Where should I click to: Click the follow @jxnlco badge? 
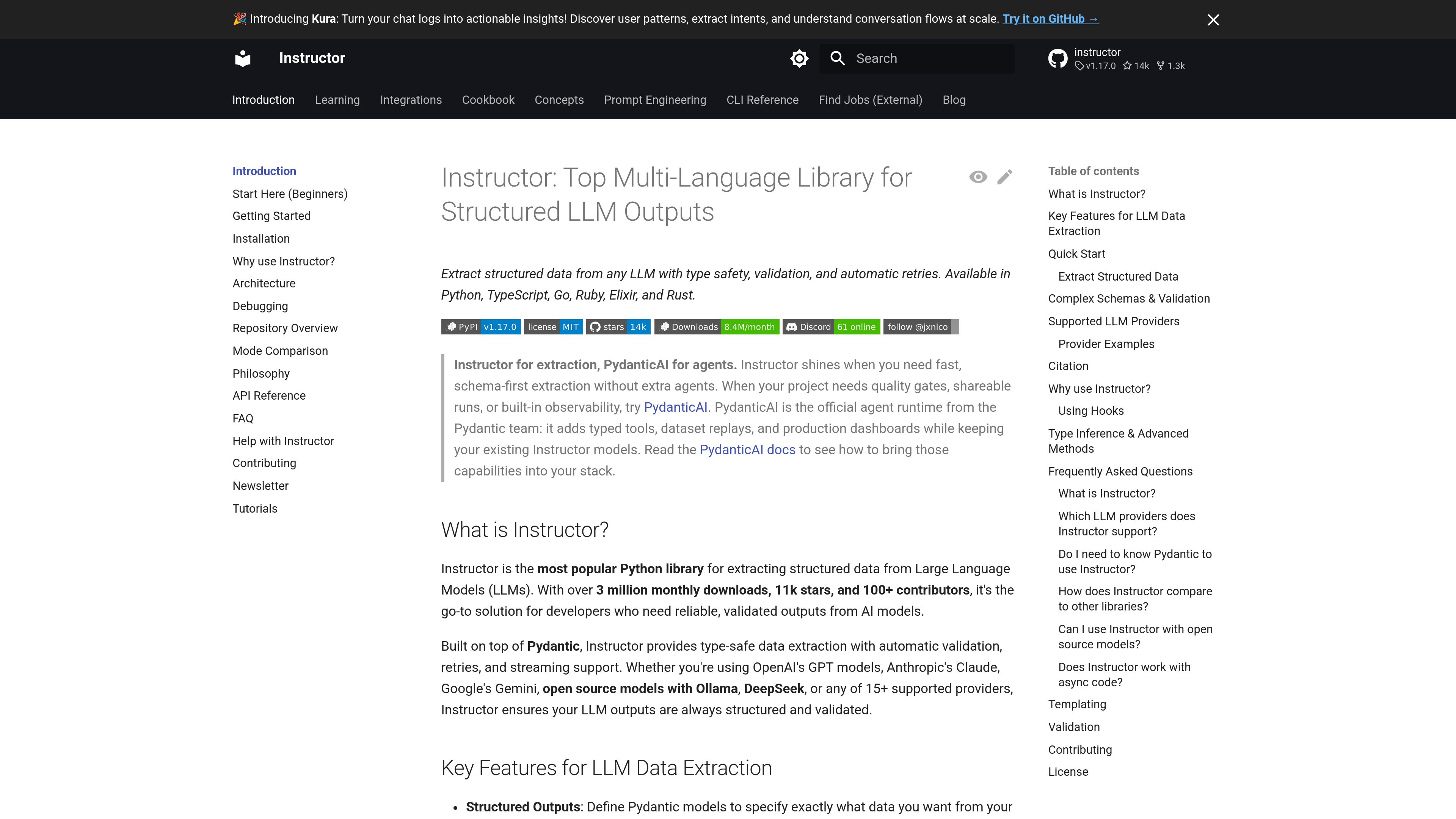pyautogui.click(x=921, y=327)
